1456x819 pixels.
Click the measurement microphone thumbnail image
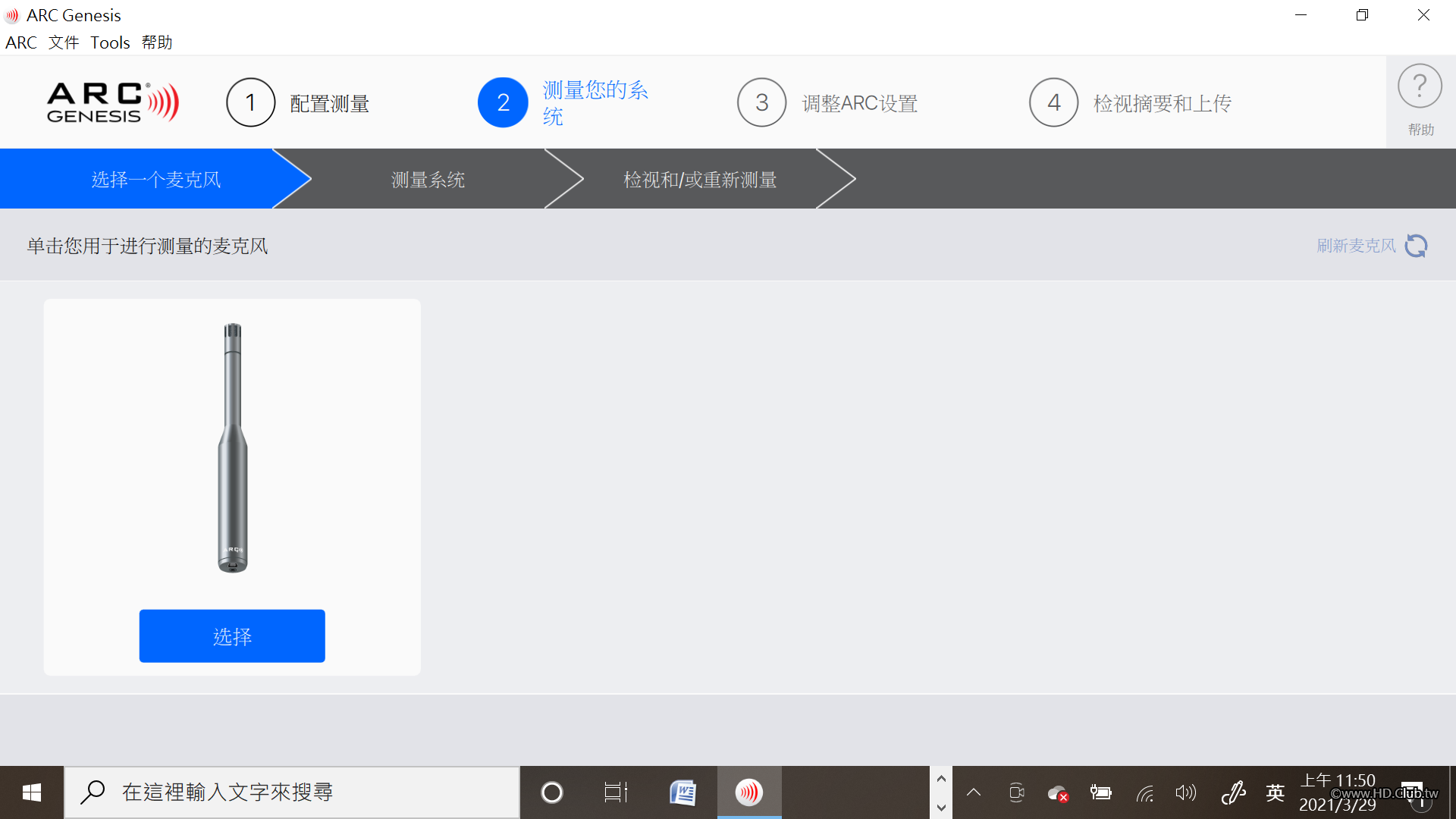pyautogui.click(x=232, y=447)
